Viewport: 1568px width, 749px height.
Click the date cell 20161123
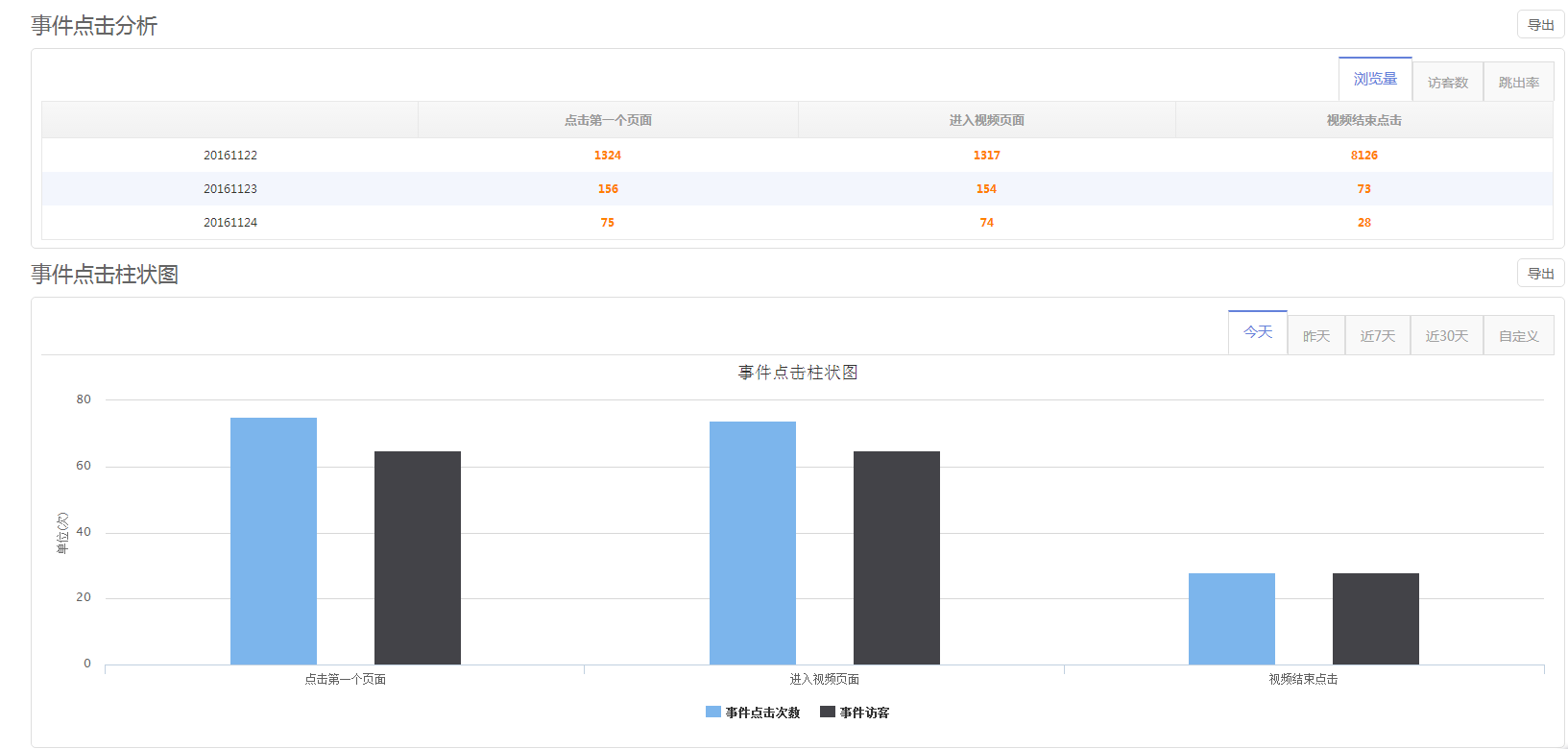[230, 189]
